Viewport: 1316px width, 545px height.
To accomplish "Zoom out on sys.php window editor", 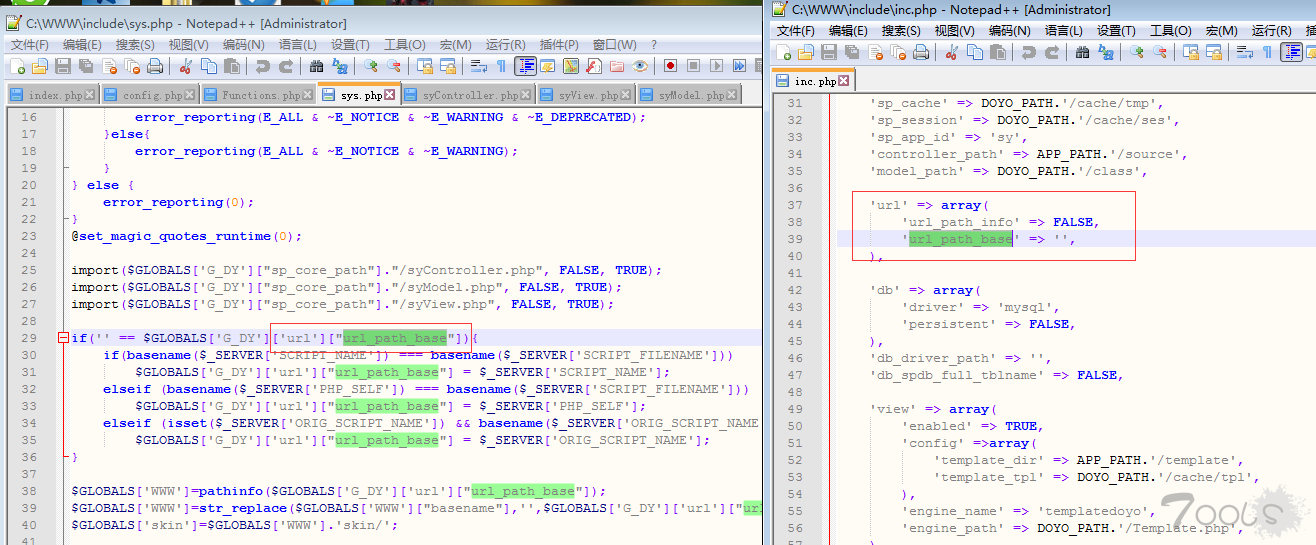I will [x=394, y=66].
